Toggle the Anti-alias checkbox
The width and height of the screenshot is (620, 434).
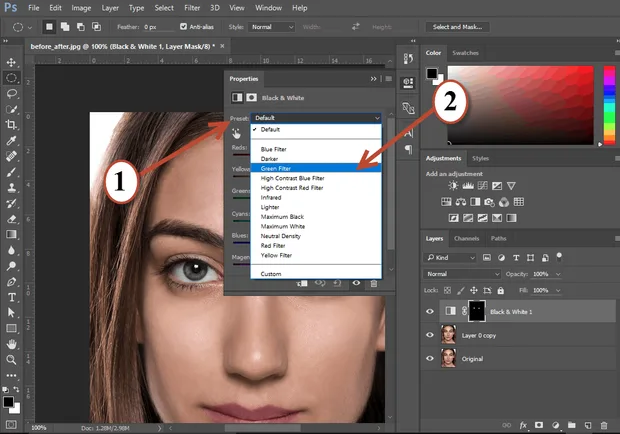[x=183, y=26]
